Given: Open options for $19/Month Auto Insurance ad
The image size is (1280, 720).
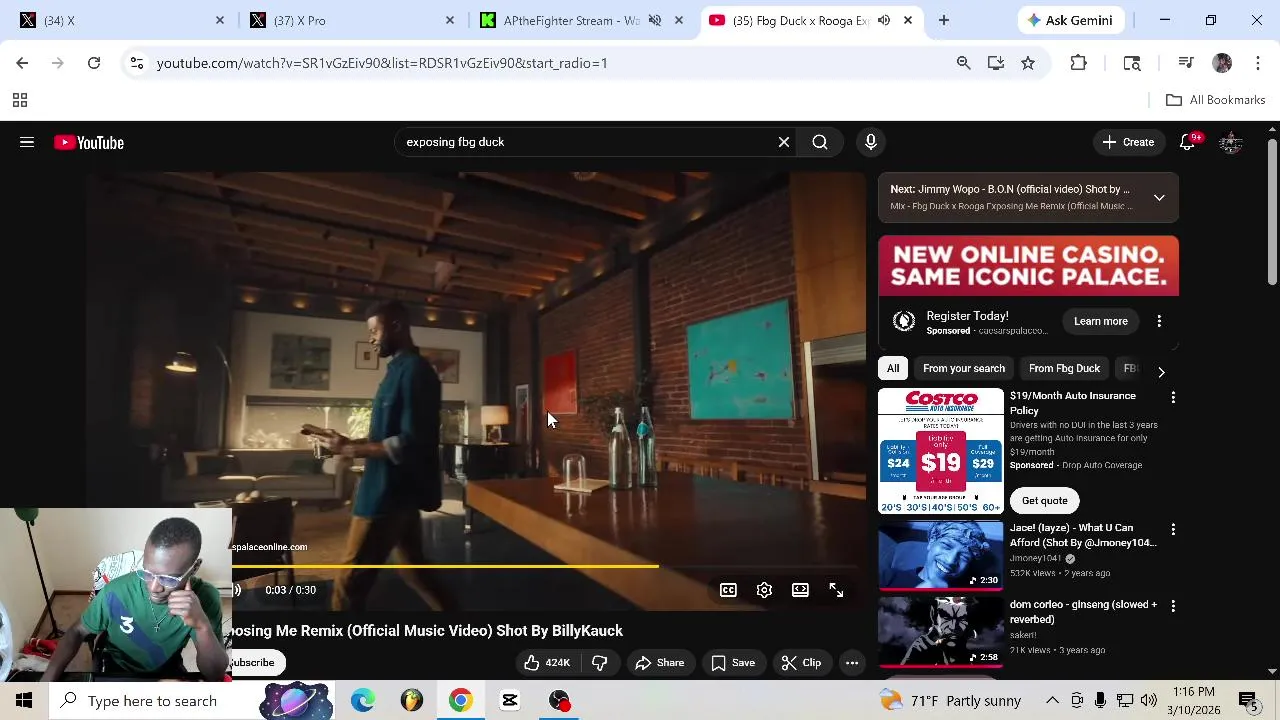Looking at the screenshot, I should (x=1173, y=397).
